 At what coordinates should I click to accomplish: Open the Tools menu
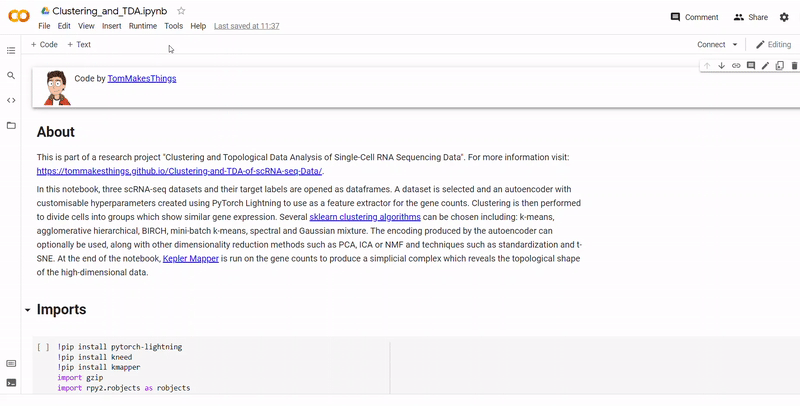click(x=173, y=26)
